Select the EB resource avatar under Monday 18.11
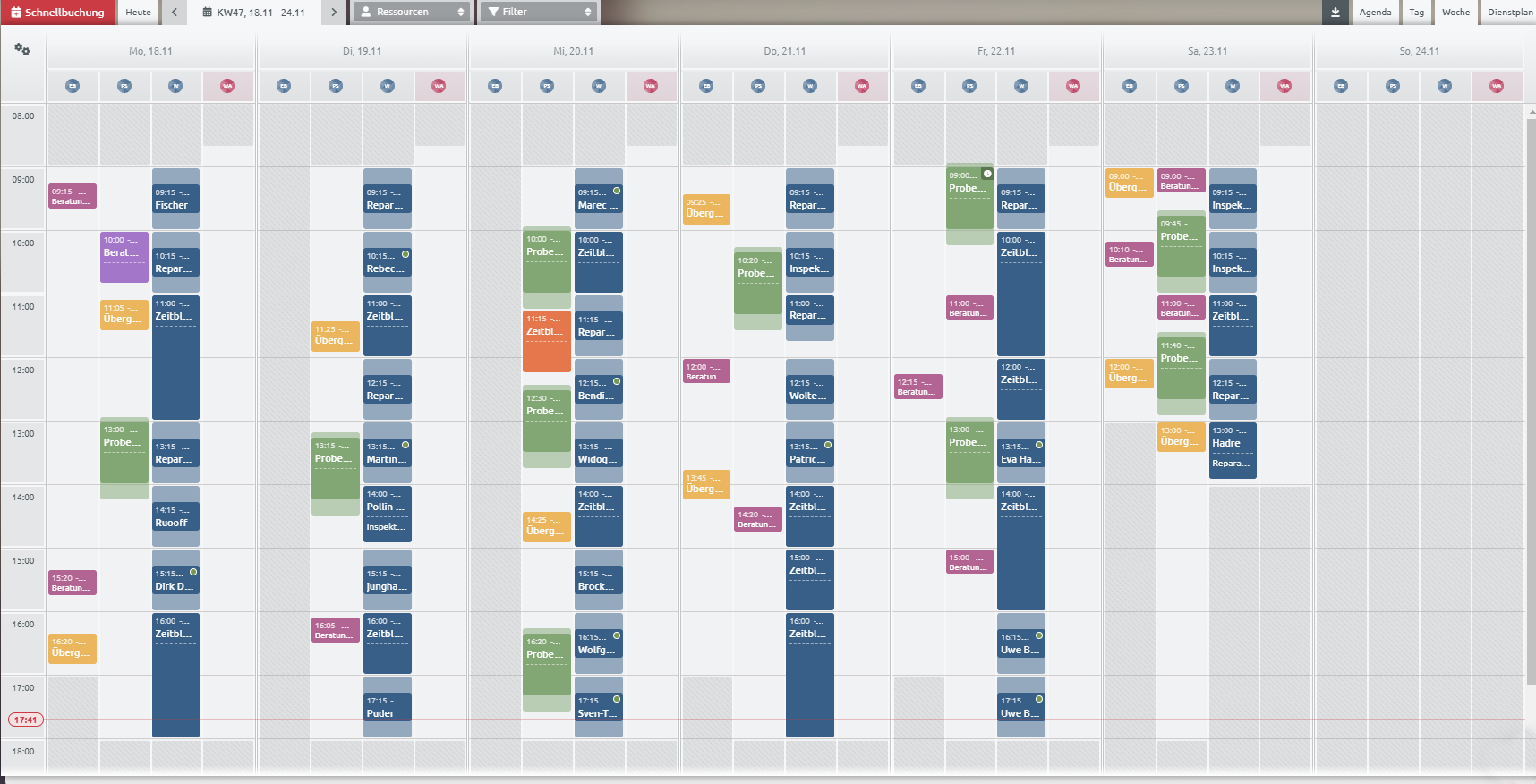This screenshot has height=784, width=1536. (73, 86)
